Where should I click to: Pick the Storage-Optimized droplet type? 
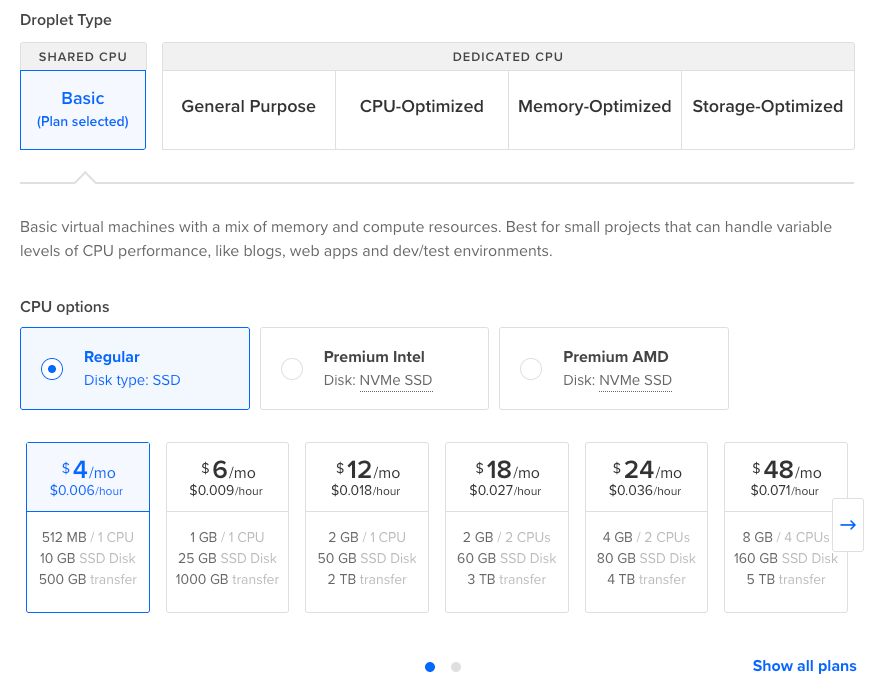pos(767,107)
